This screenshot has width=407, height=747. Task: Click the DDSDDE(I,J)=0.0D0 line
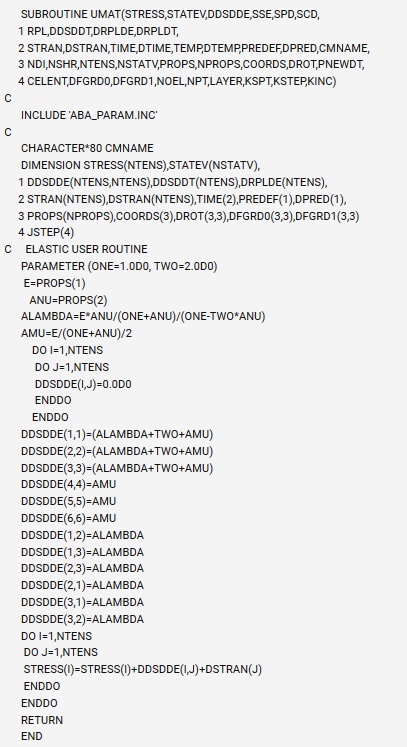click(x=83, y=384)
